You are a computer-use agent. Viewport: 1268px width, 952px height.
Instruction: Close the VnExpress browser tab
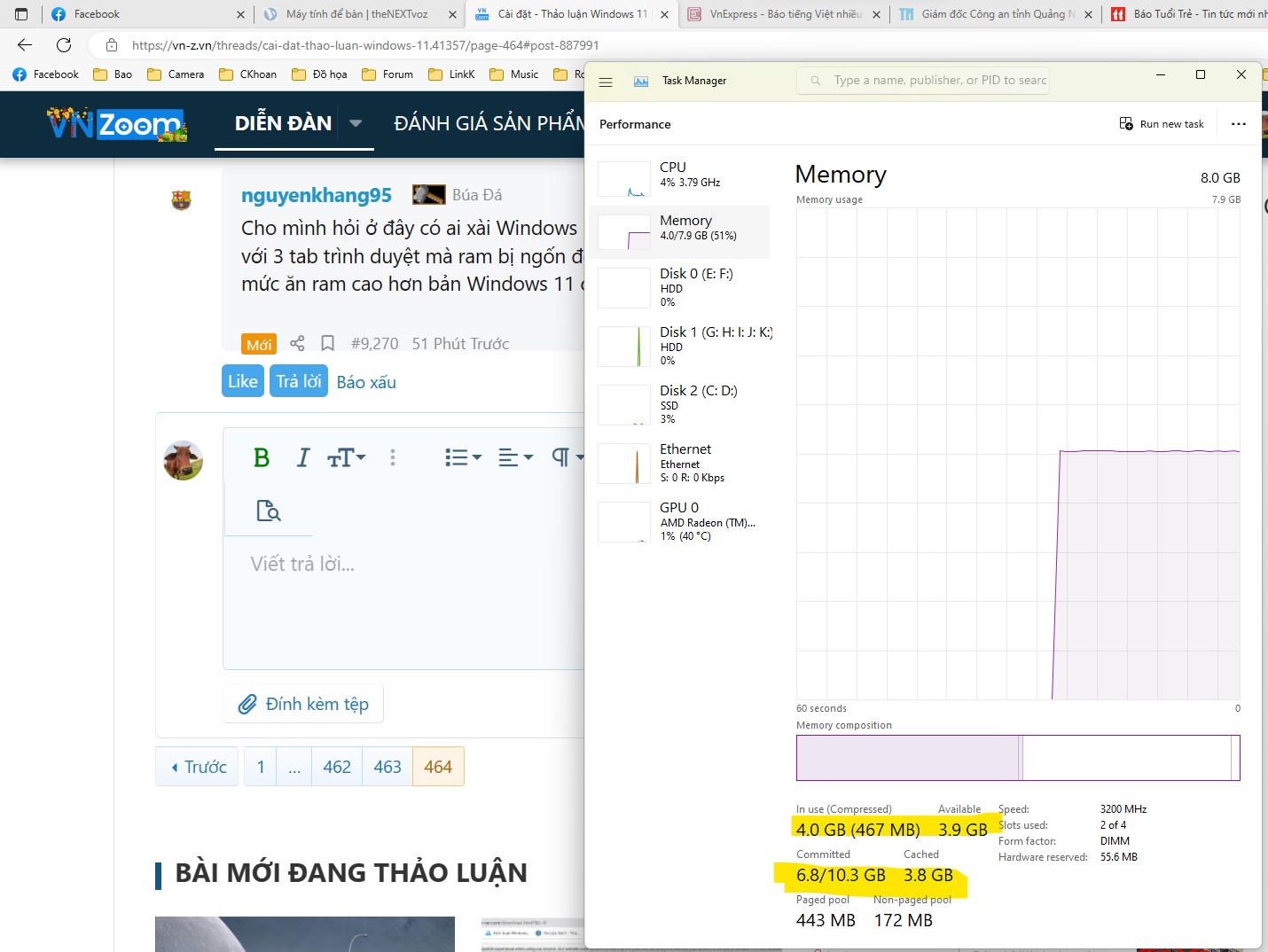tap(876, 14)
